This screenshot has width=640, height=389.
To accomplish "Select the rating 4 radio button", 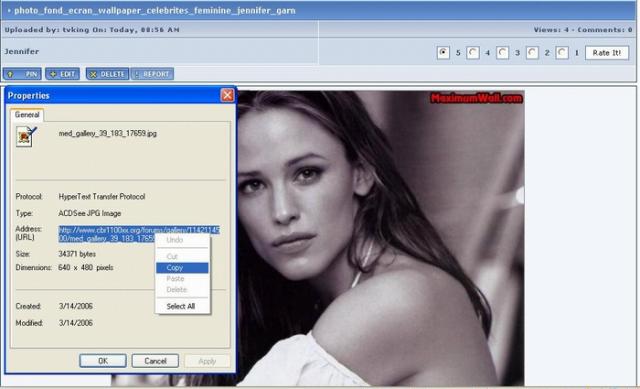I will tap(473, 53).
